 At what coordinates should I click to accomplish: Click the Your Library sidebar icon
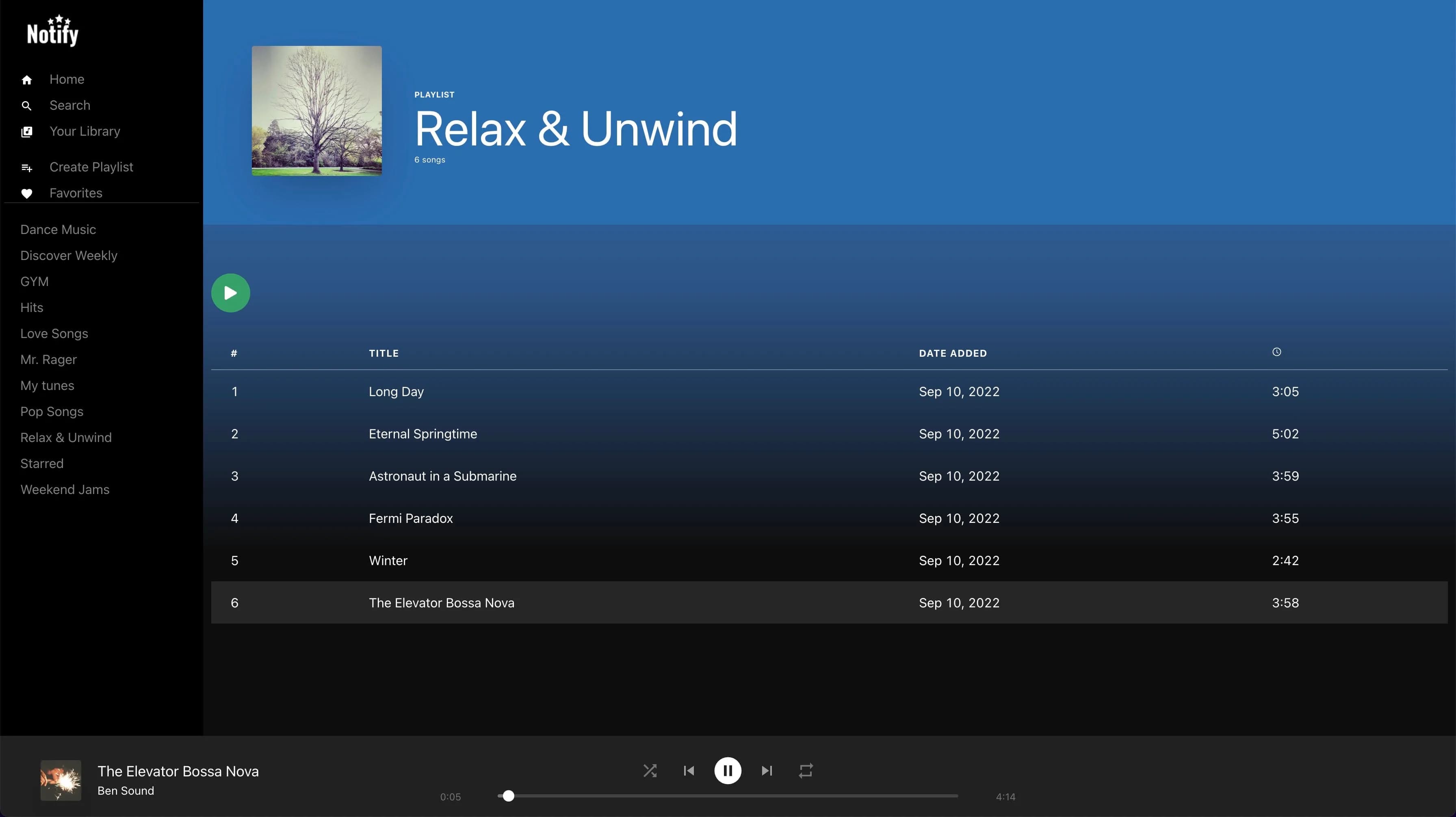pos(26,131)
